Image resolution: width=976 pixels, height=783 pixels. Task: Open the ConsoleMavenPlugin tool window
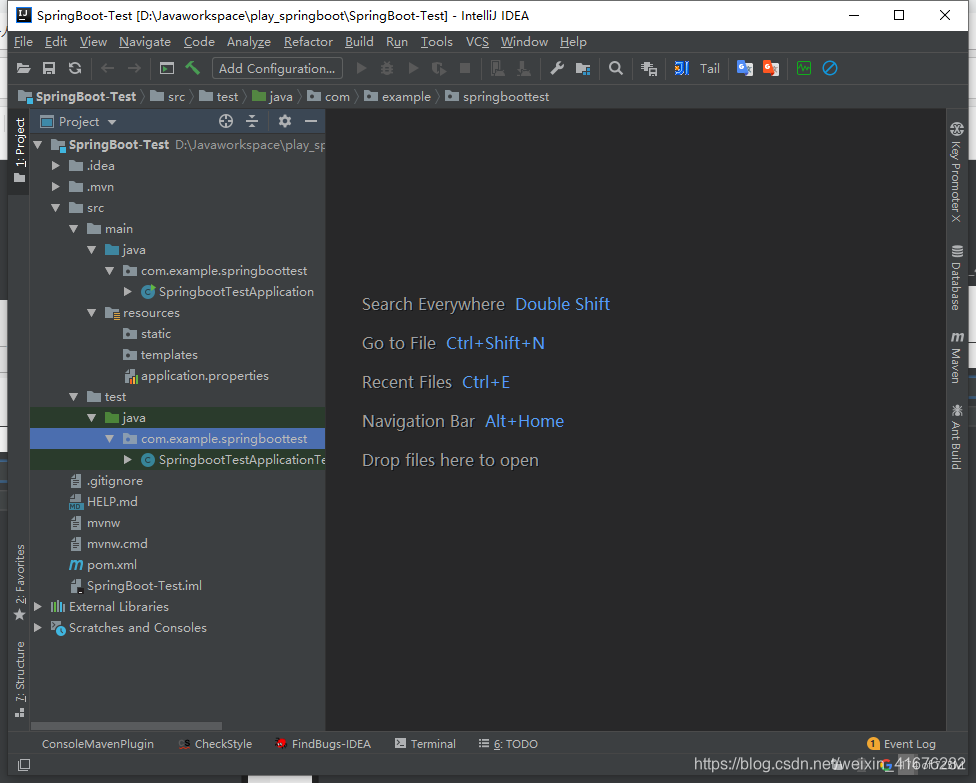click(98, 744)
